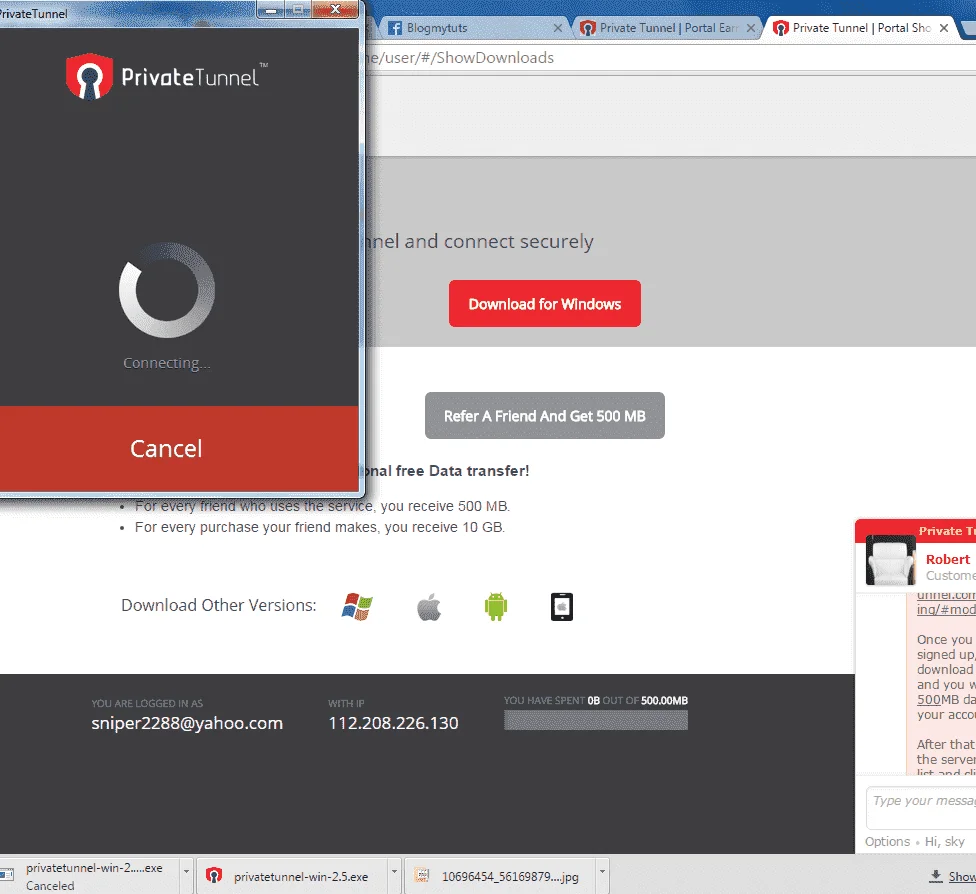This screenshot has height=894, width=976.
Task: Click Refer A Friend And Get 500 MB
Action: 545,415
